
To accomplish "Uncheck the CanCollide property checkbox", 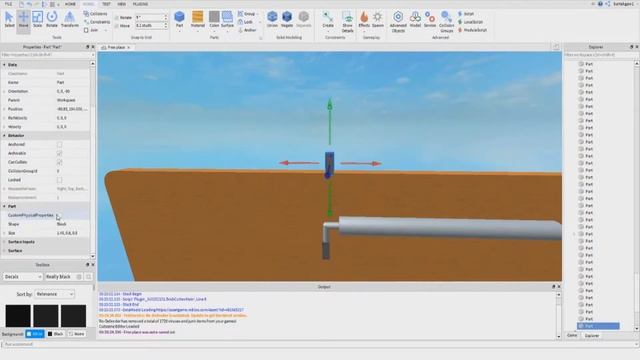I will coord(60,162).
